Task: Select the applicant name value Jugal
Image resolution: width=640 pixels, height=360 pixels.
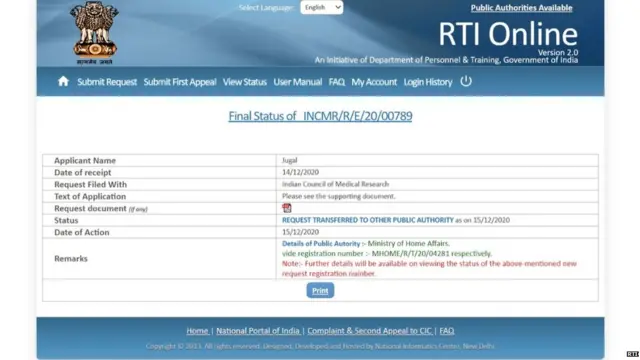Action: click(x=289, y=160)
